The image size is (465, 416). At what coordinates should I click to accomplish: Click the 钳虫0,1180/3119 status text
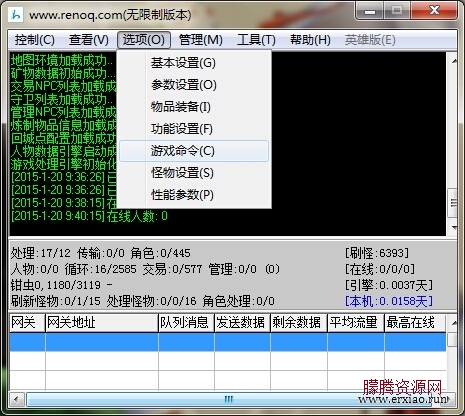(x=56, y=285)
